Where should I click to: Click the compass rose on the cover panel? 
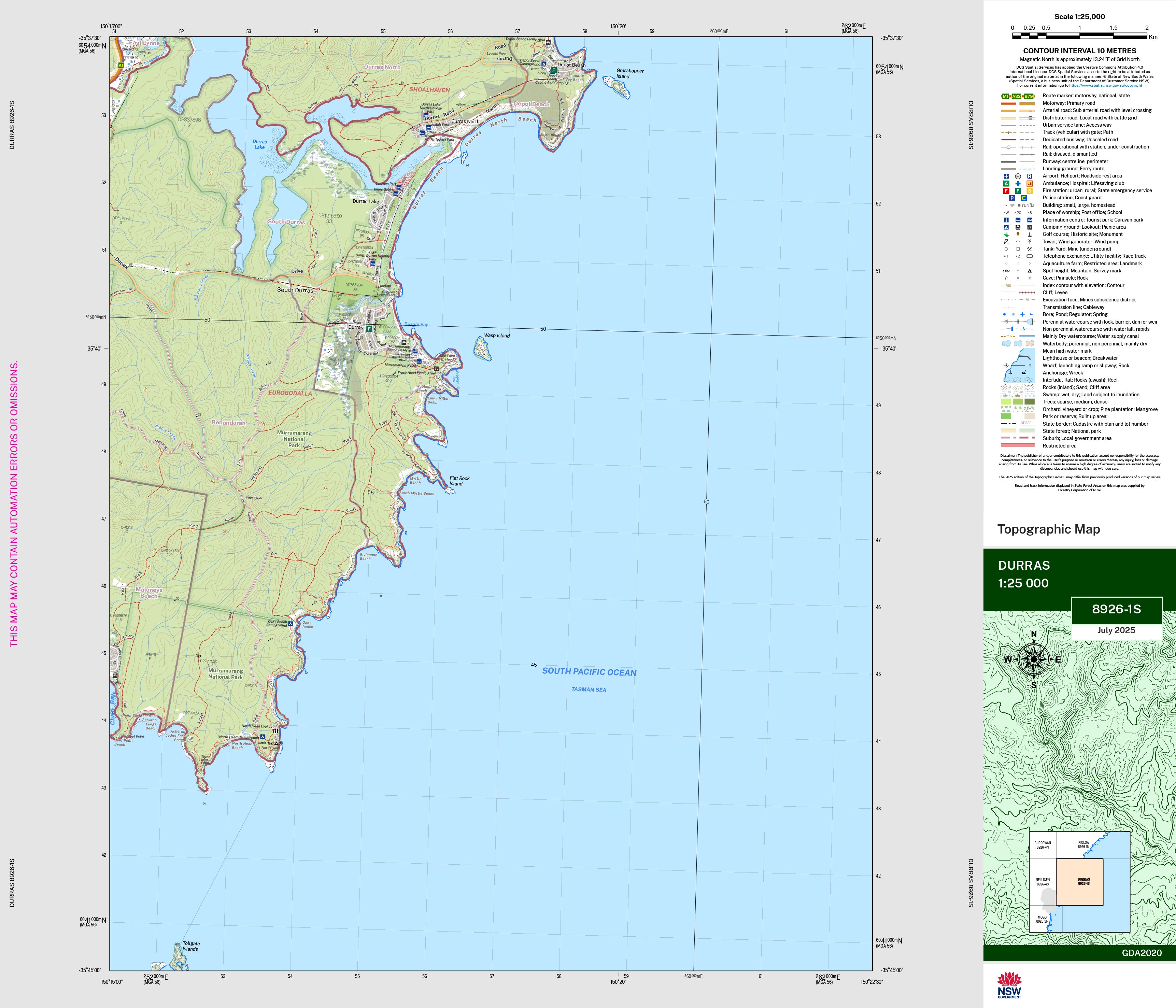click(x=1034, y=659)
